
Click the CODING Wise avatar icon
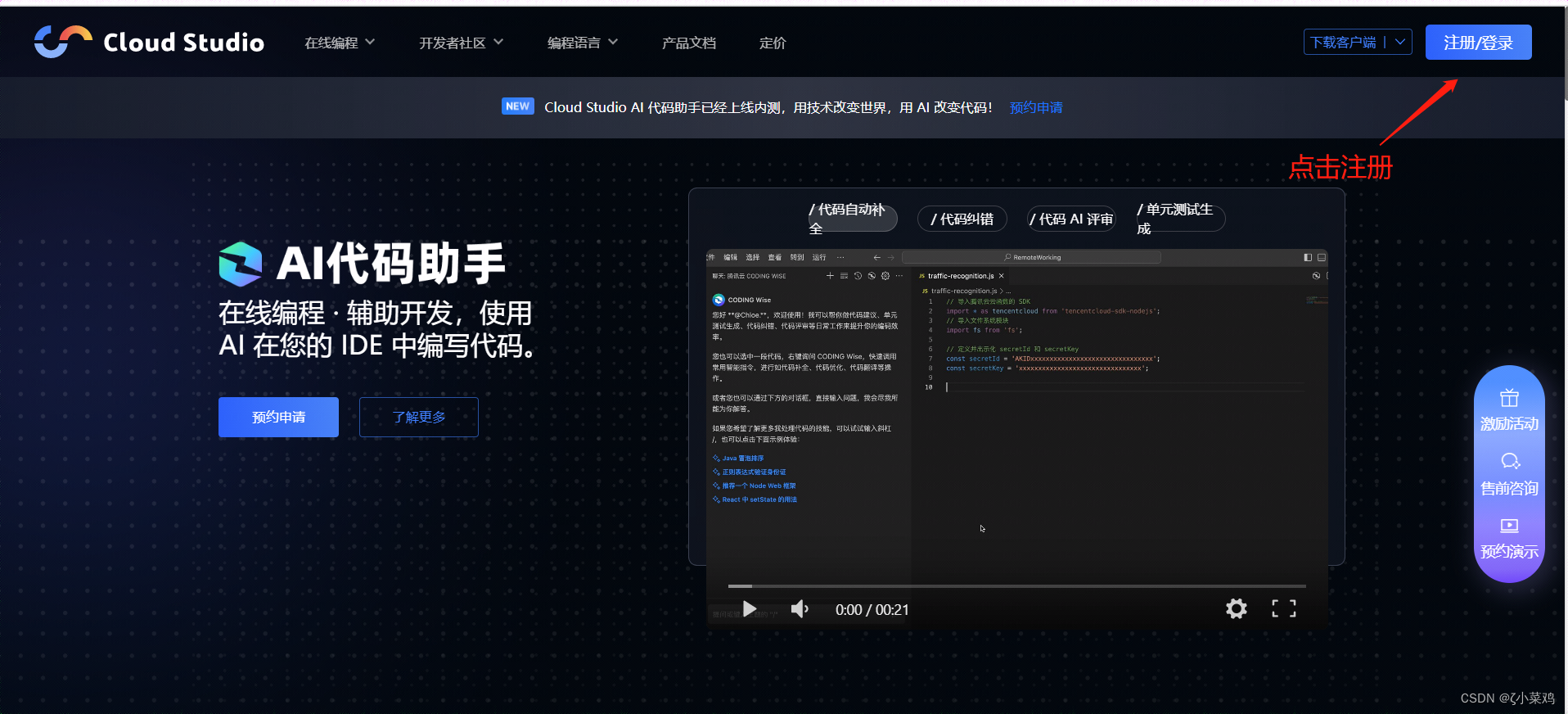(x=719, y=300)
